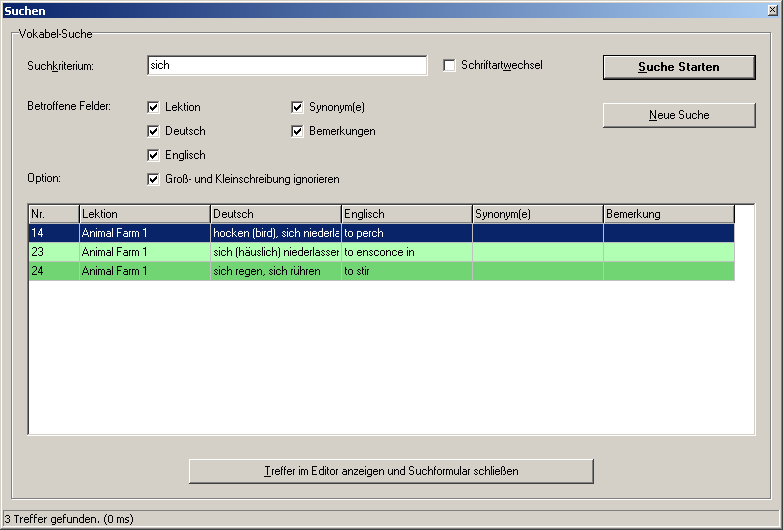Click Treffer im Editor anzeigen button

(391, 470)
